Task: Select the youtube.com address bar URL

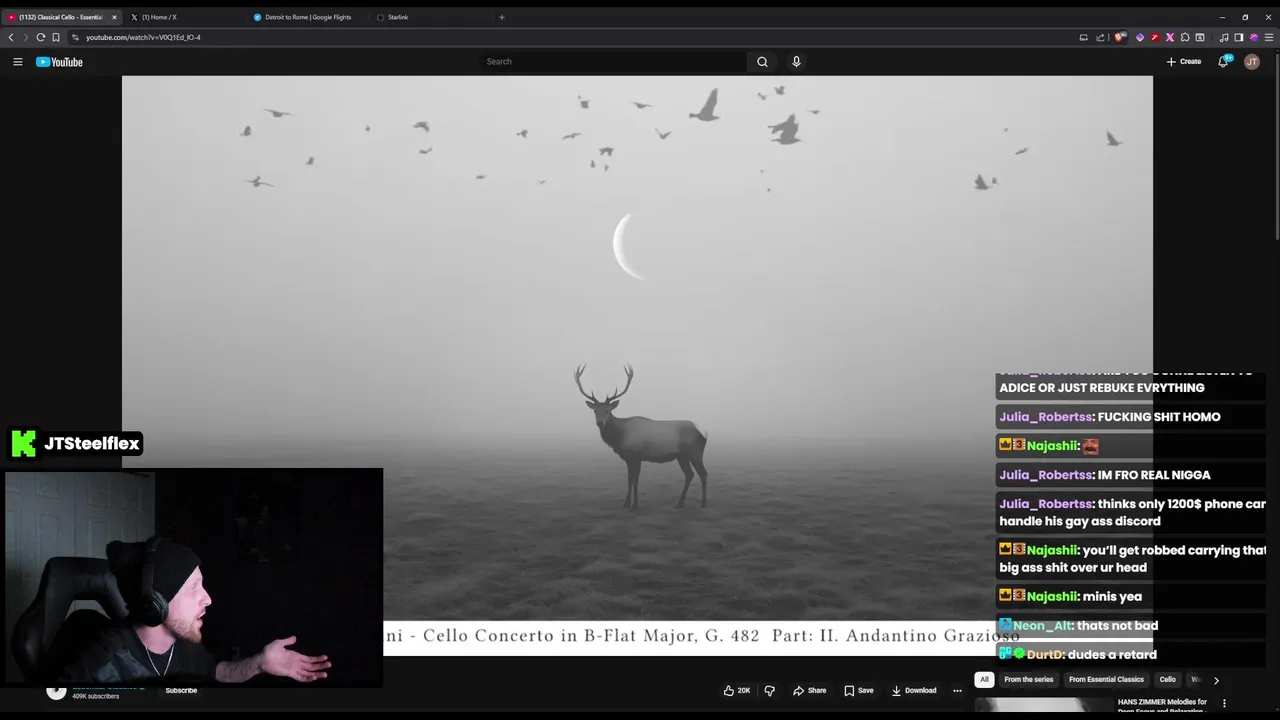Action: (143, 37)
